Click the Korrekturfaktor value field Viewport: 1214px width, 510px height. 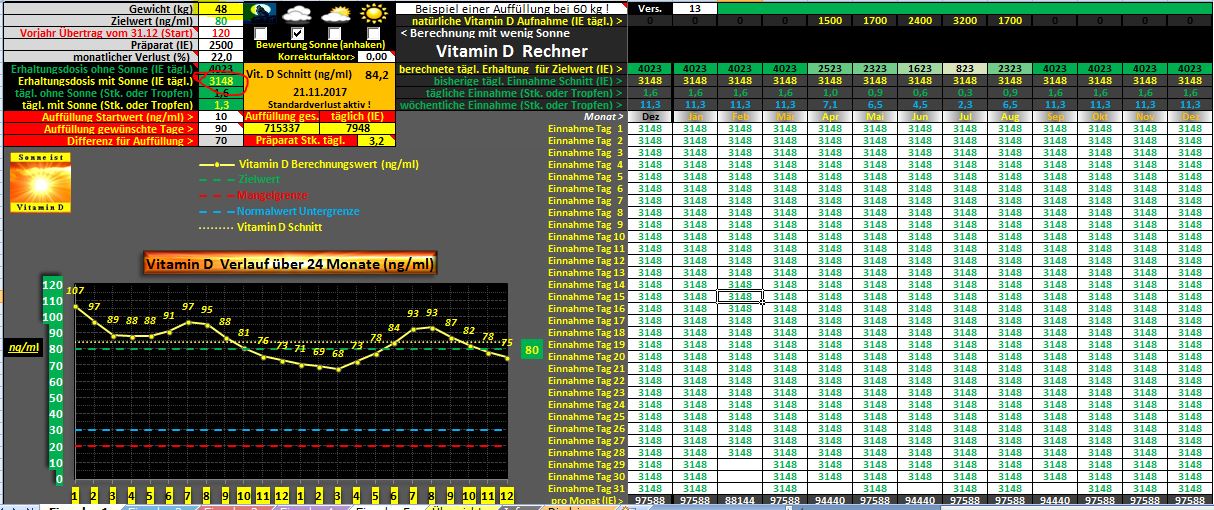pos(376,57)
